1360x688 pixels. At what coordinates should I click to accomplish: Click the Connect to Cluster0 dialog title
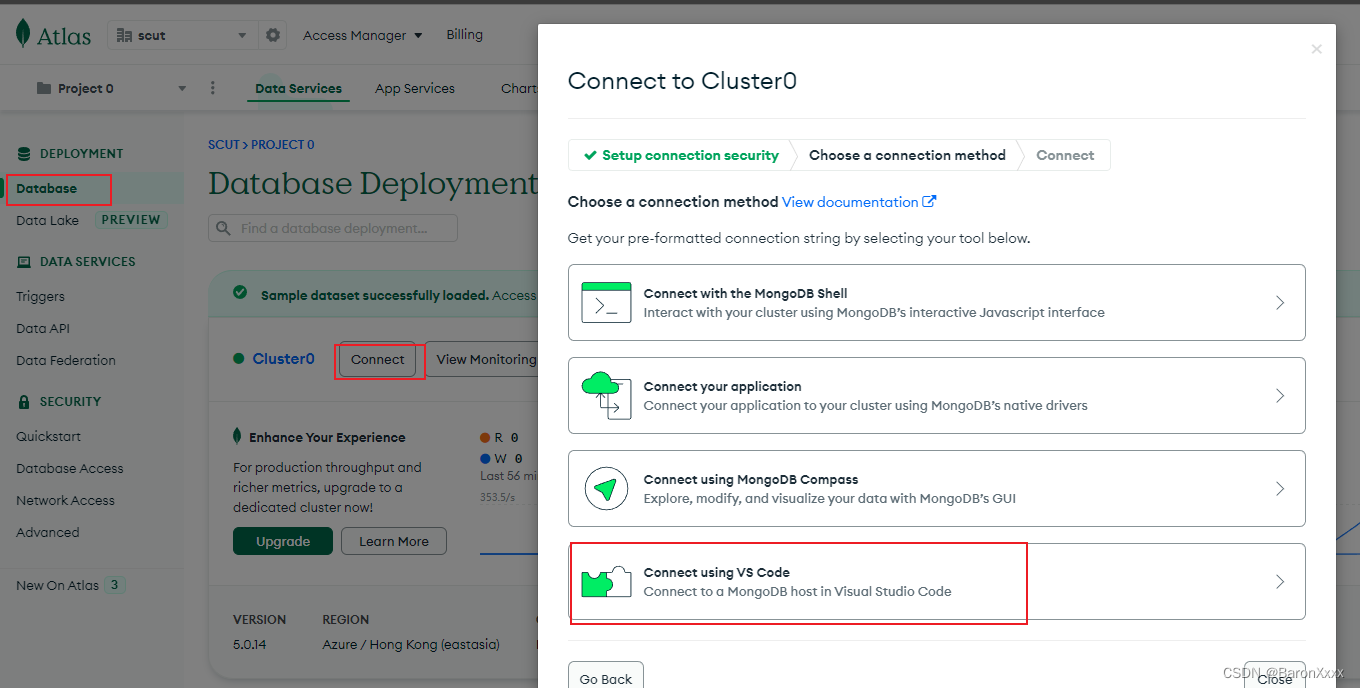[x=682, y=81]
